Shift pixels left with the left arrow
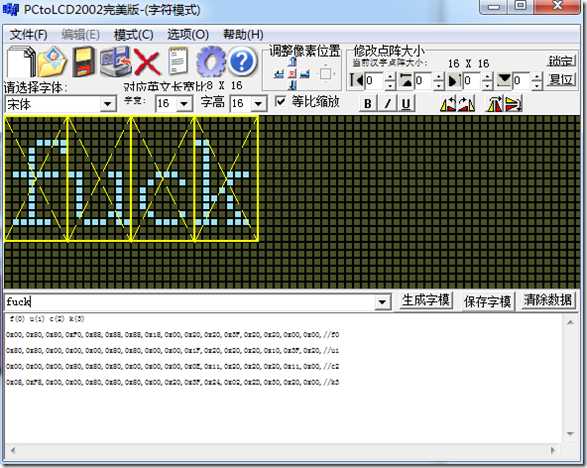Viewport: 587px width, 468px height. 279,73
